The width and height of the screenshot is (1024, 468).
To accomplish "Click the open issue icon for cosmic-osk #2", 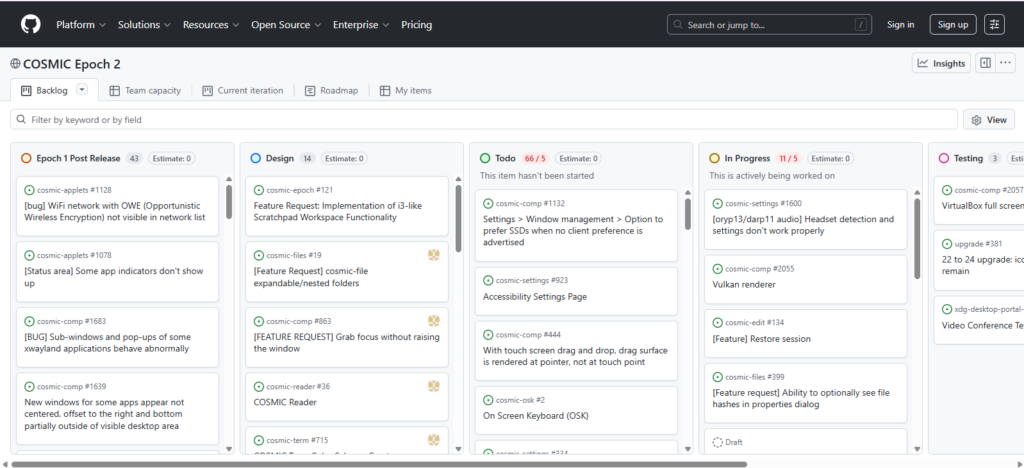I will 488,400.
